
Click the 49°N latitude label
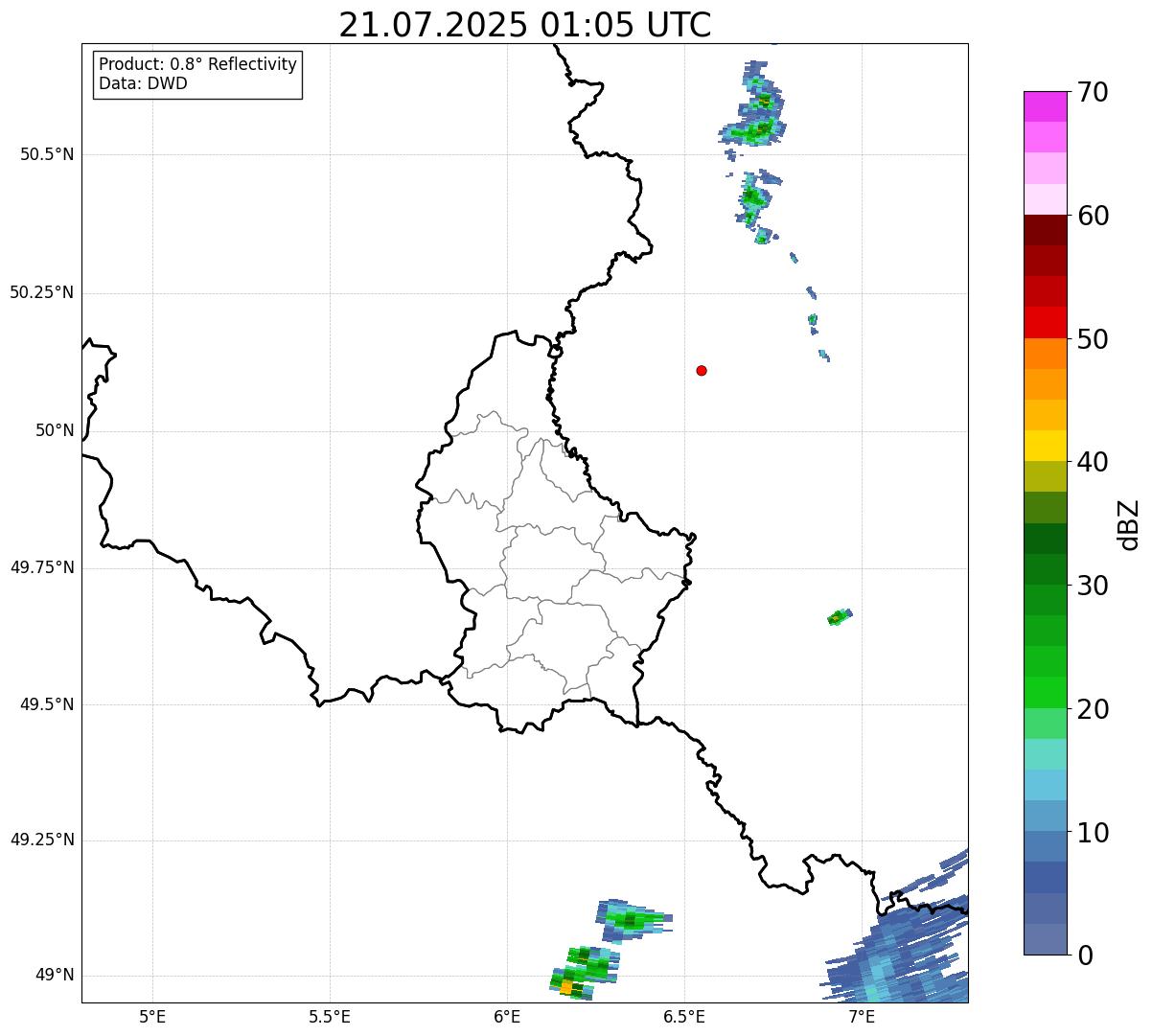(55, 975)
